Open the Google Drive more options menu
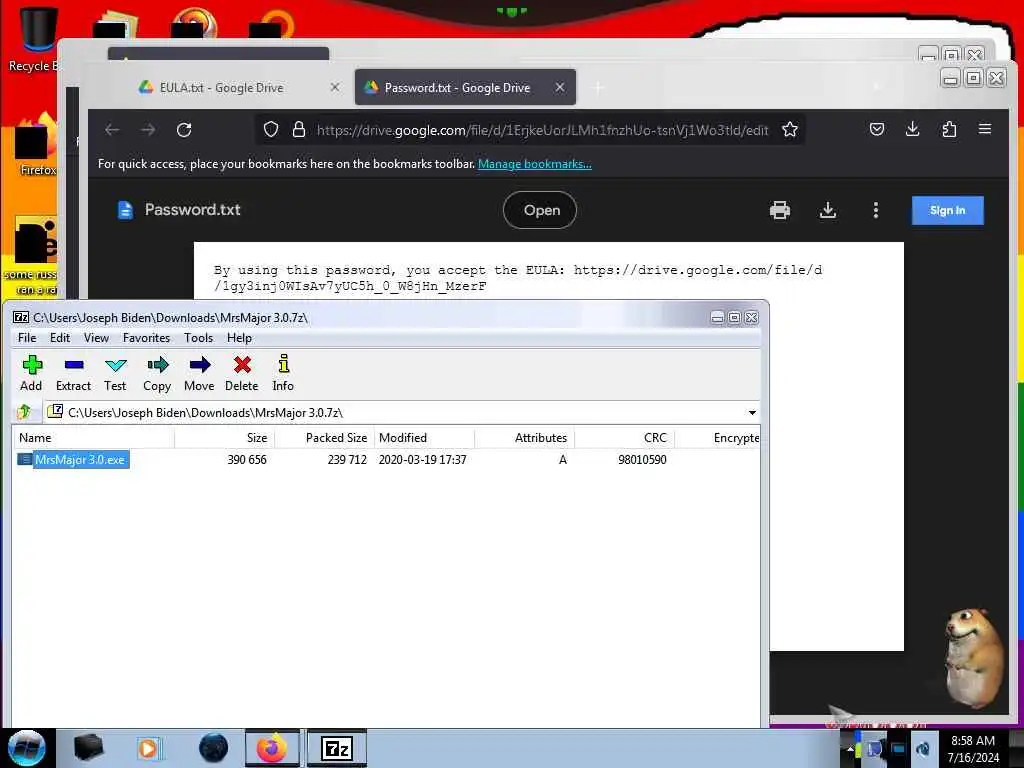Image resolution: width=1024 pixels, height=768 pixels. [876, 210]
